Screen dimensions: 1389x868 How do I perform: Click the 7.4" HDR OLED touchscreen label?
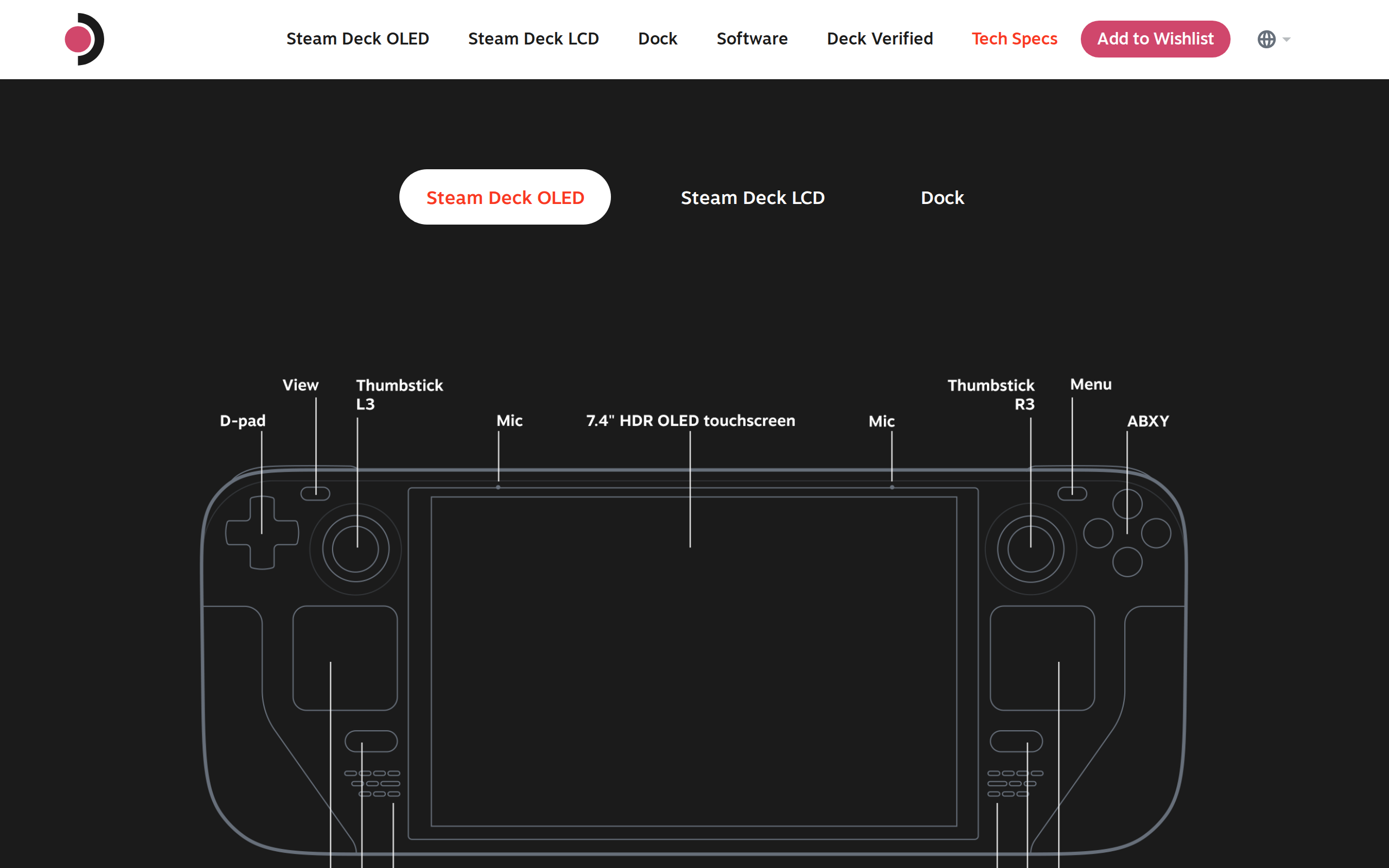(x=691, y=421)
